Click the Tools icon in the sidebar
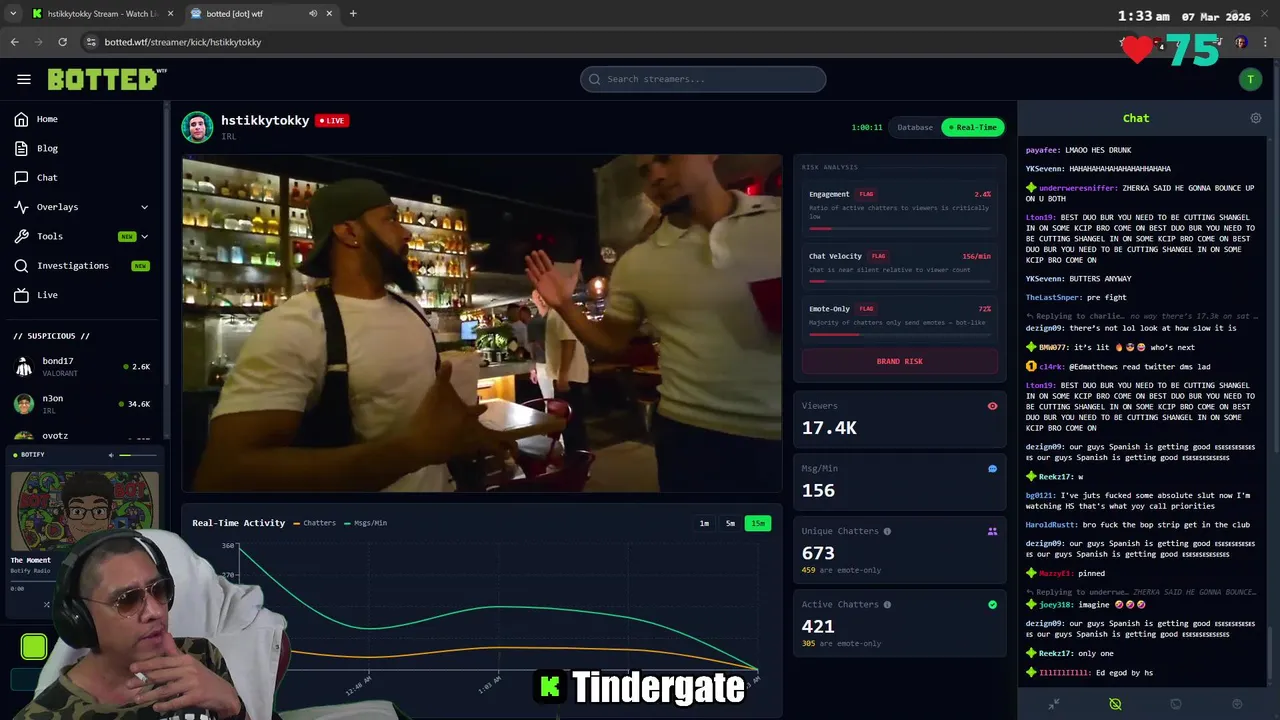The image size is (1280, 720). click(21, 236)
